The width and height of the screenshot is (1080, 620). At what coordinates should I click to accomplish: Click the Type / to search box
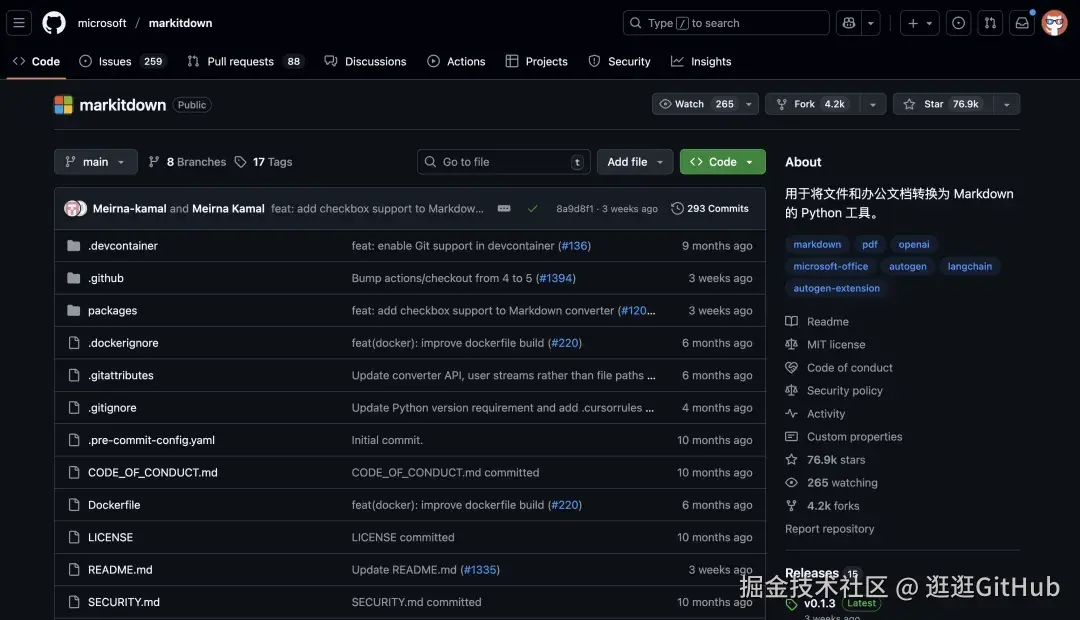(726, 23)
